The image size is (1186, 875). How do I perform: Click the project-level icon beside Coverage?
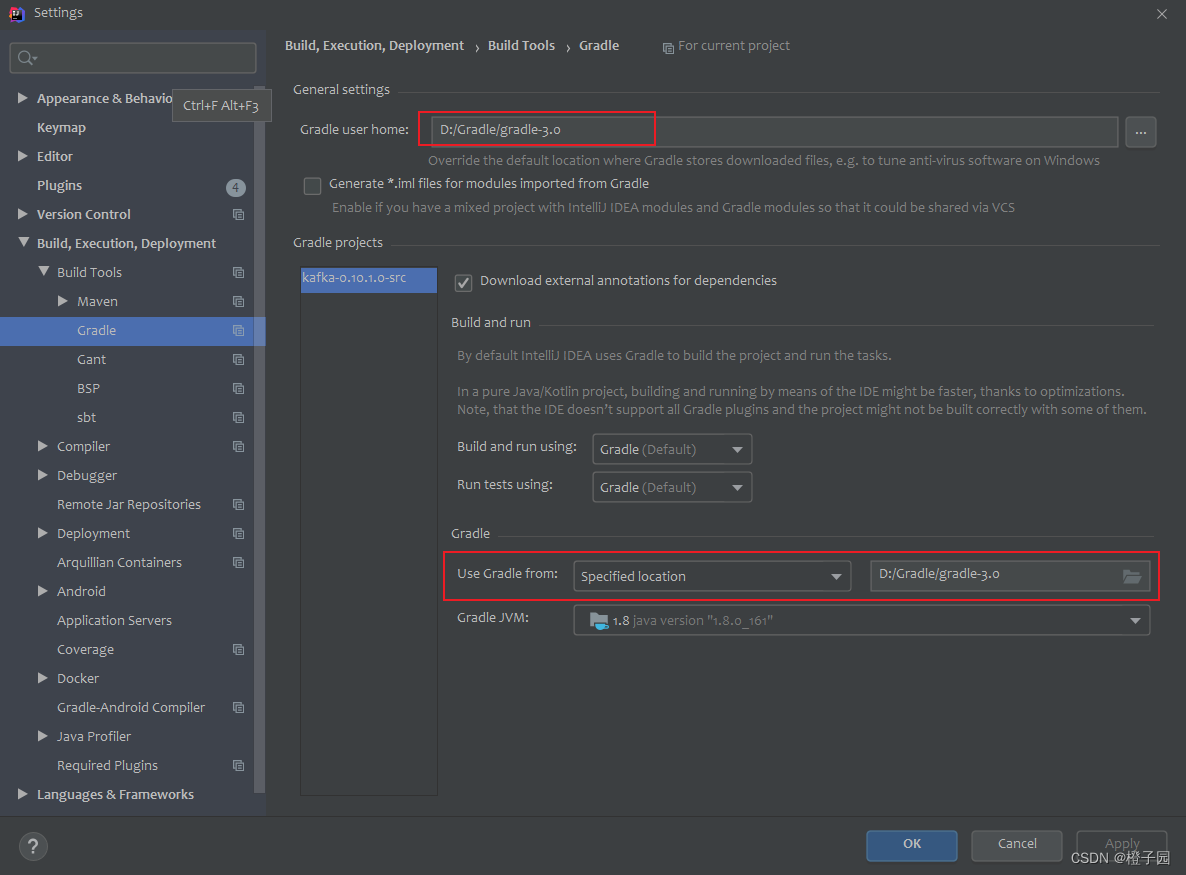coord(238,650)
